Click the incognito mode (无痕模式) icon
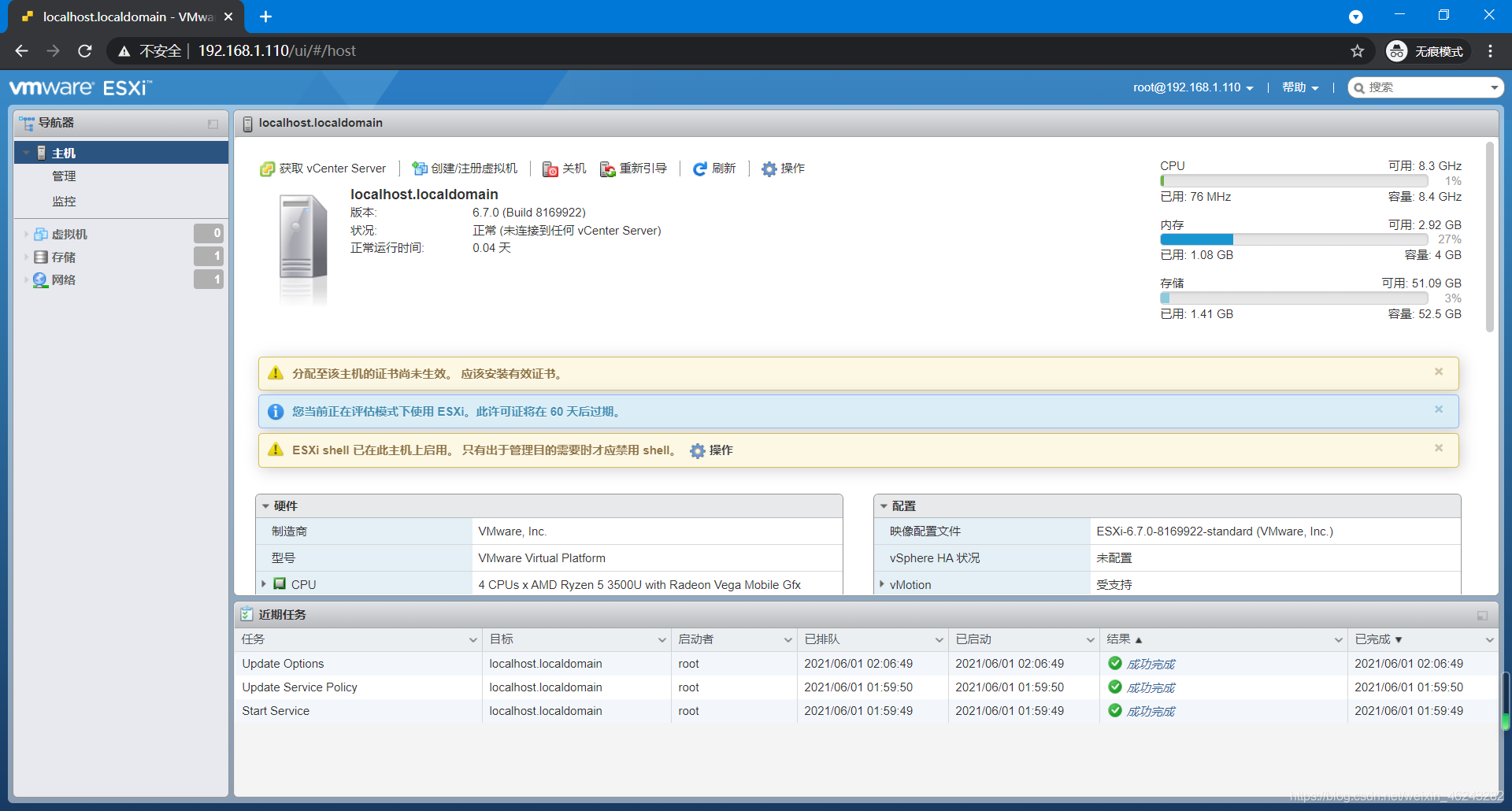The image size is (1512, 811). coord(1396,51)
